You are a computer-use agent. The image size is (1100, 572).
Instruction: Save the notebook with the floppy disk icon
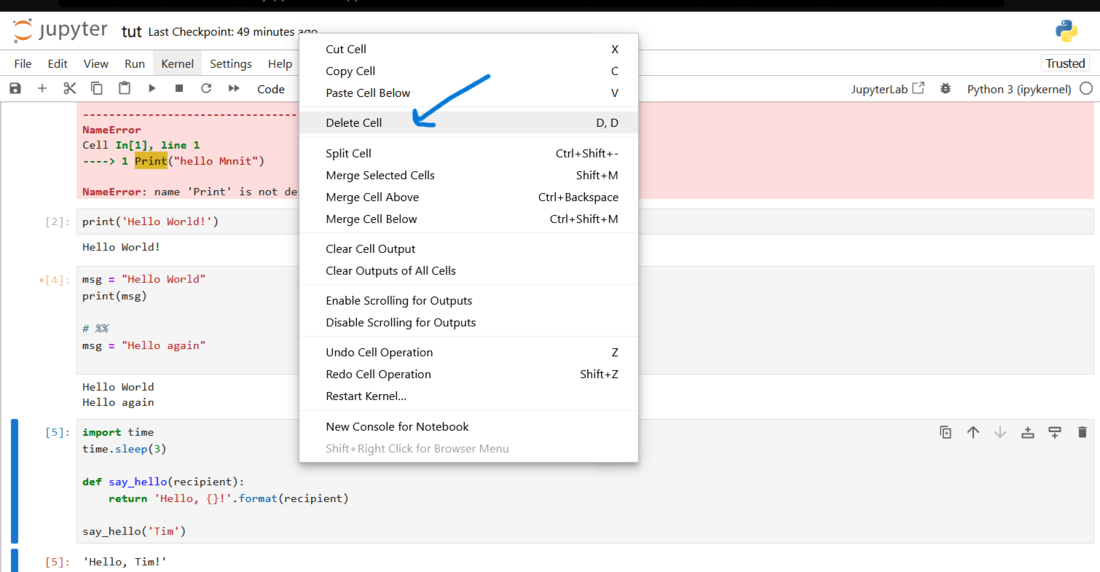click(15, 89)
